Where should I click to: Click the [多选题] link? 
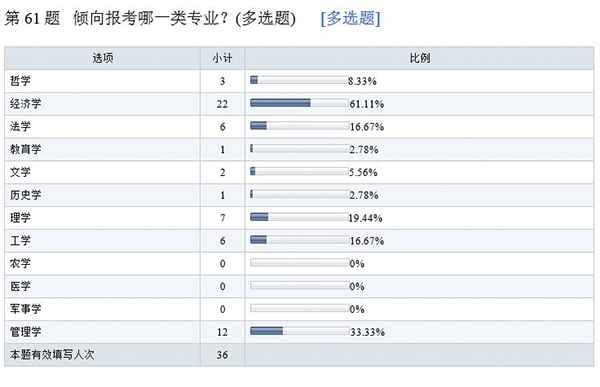click(x=351, y=18)
